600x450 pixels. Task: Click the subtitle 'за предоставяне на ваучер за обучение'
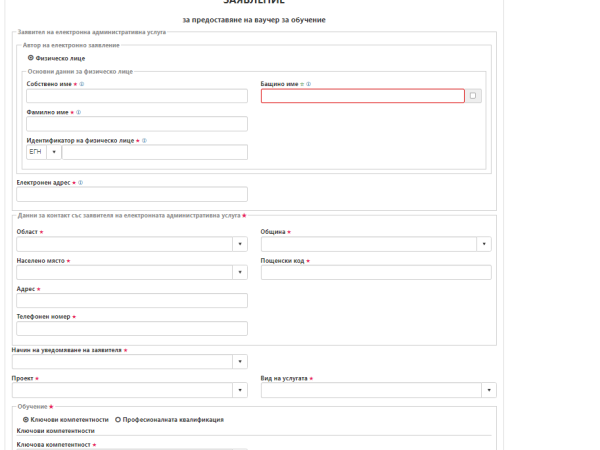[x=254, y=20]
